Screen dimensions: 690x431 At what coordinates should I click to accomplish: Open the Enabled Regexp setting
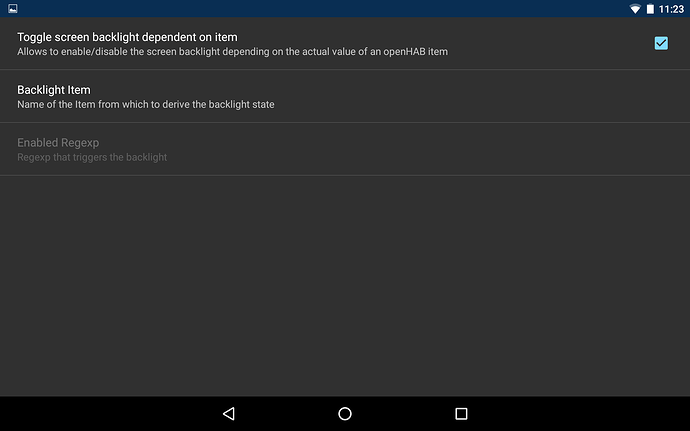tap(58, 143)
